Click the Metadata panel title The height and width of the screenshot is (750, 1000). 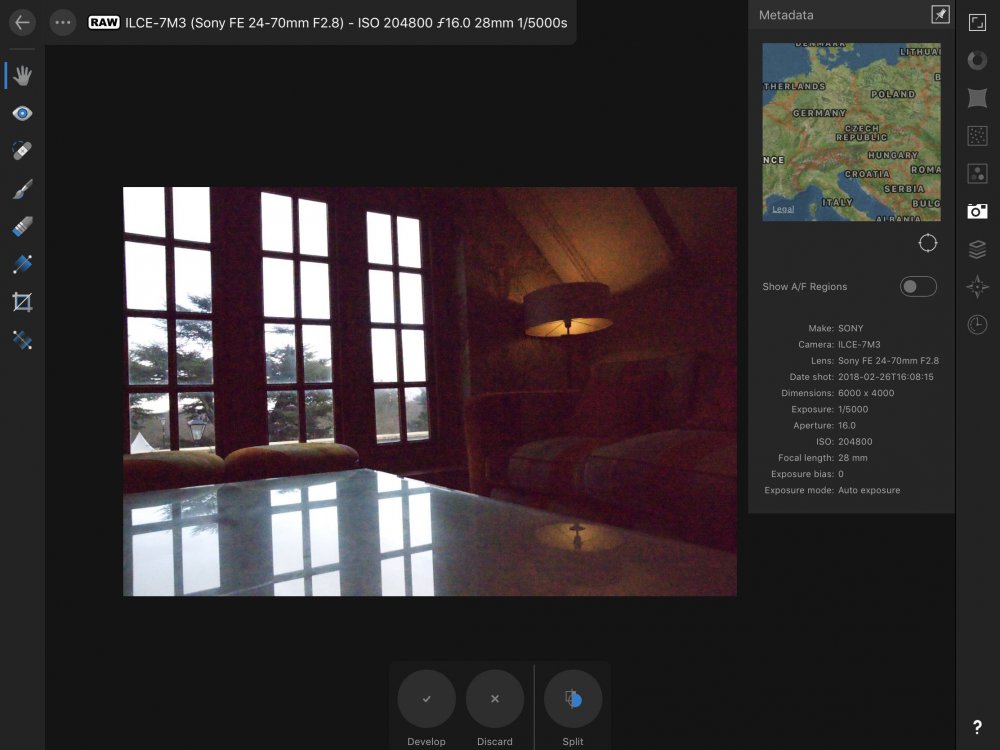tap(786, 15)
